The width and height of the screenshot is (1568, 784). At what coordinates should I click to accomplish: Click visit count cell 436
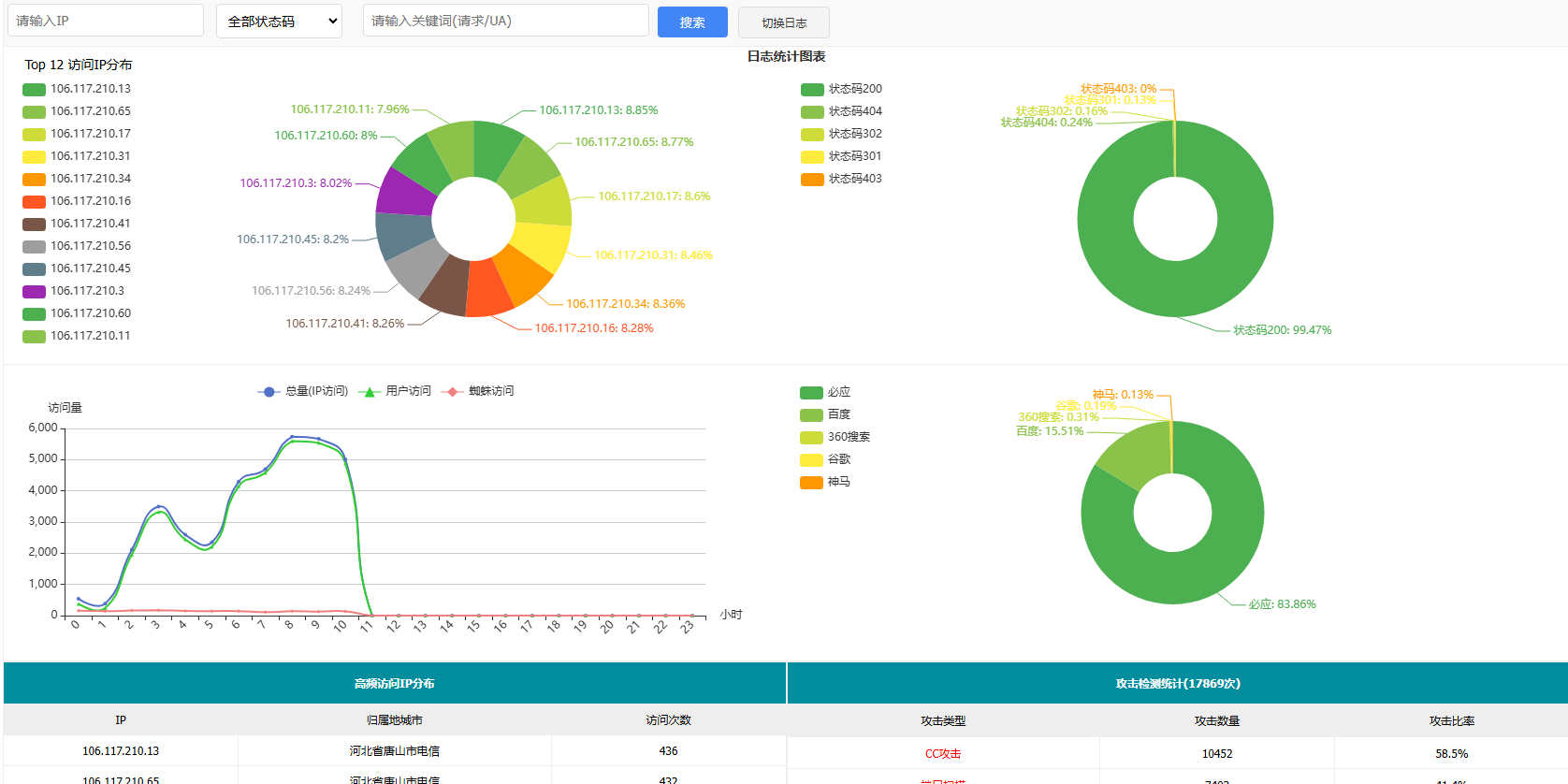tap(668, 751)
